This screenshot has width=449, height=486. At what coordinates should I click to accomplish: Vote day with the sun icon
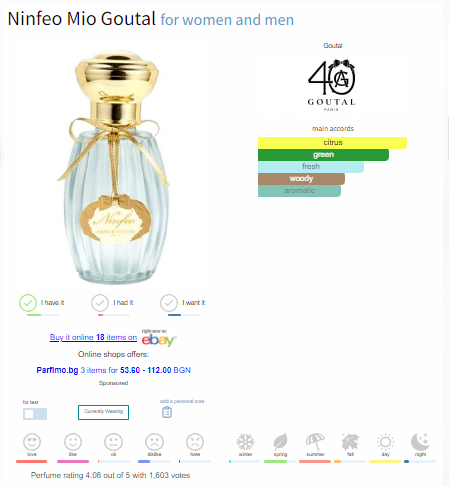(385, 442)
